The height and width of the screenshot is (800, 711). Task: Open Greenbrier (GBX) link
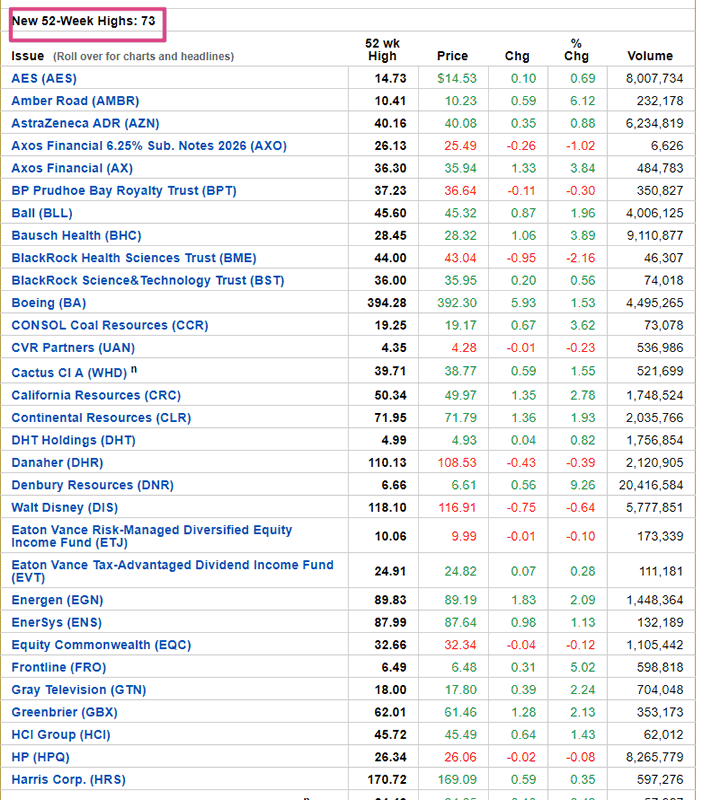point(64,712)
